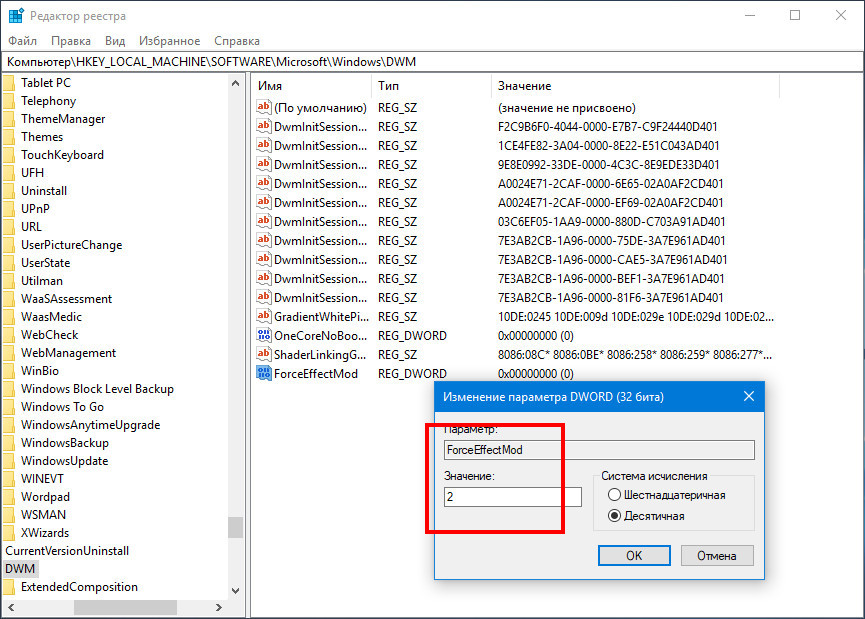Select the WindowsBackup key in tree
This screenshot has width=865, height=619.
click(x=65, y=443)
